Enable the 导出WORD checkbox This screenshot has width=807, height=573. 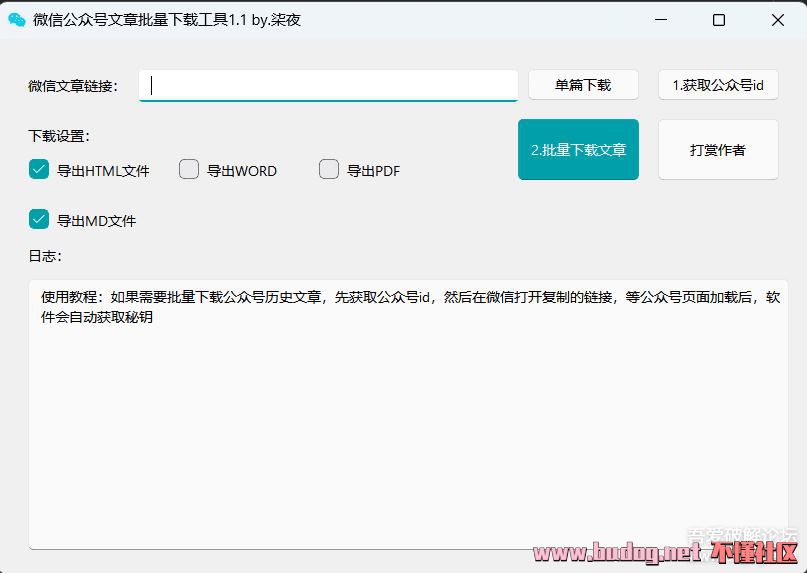(189, 169)
